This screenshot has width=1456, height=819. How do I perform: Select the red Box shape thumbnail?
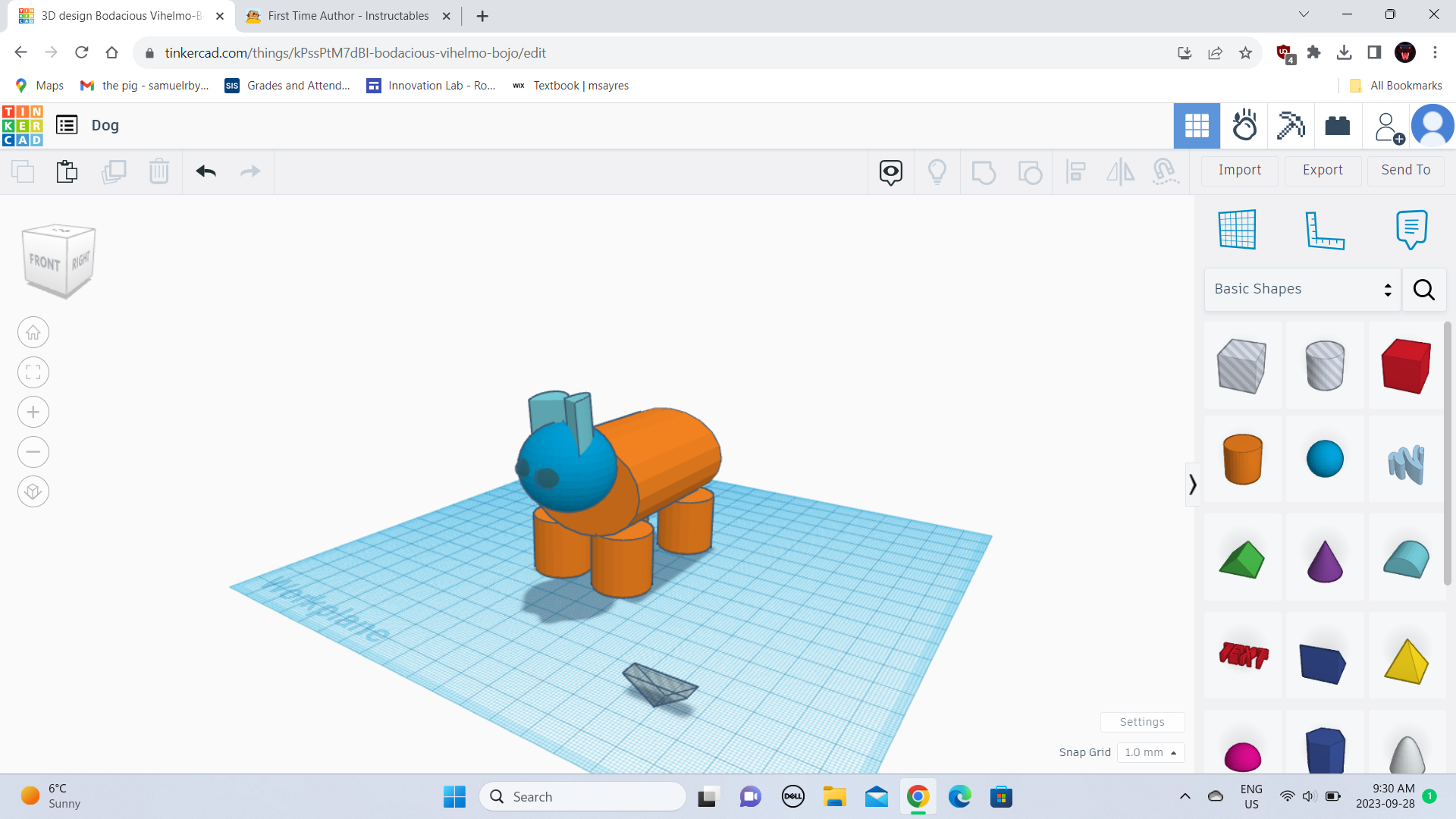point(1405,365)
